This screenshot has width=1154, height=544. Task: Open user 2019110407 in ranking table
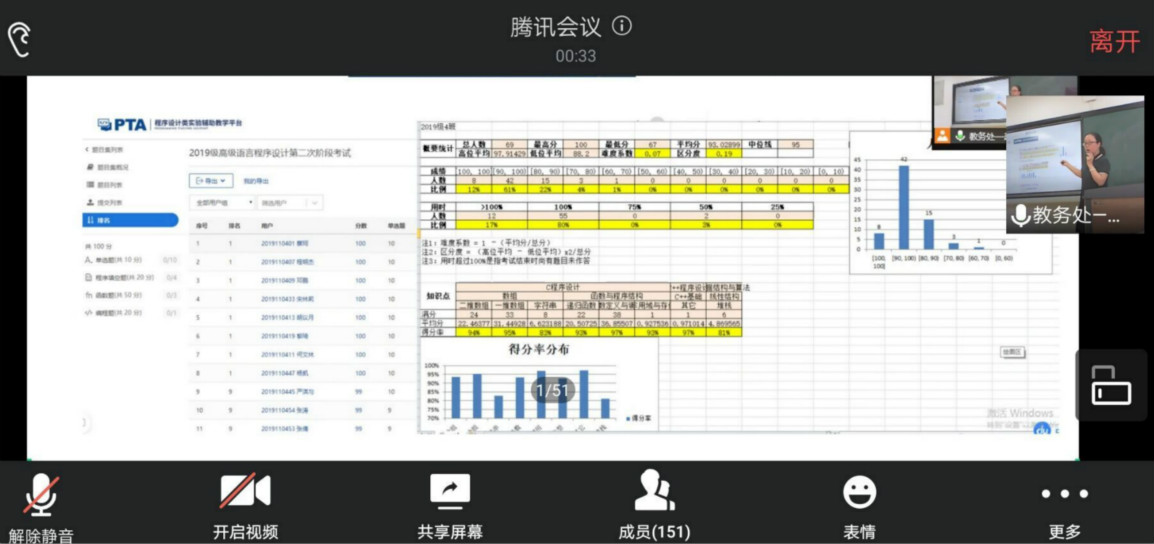286,262
